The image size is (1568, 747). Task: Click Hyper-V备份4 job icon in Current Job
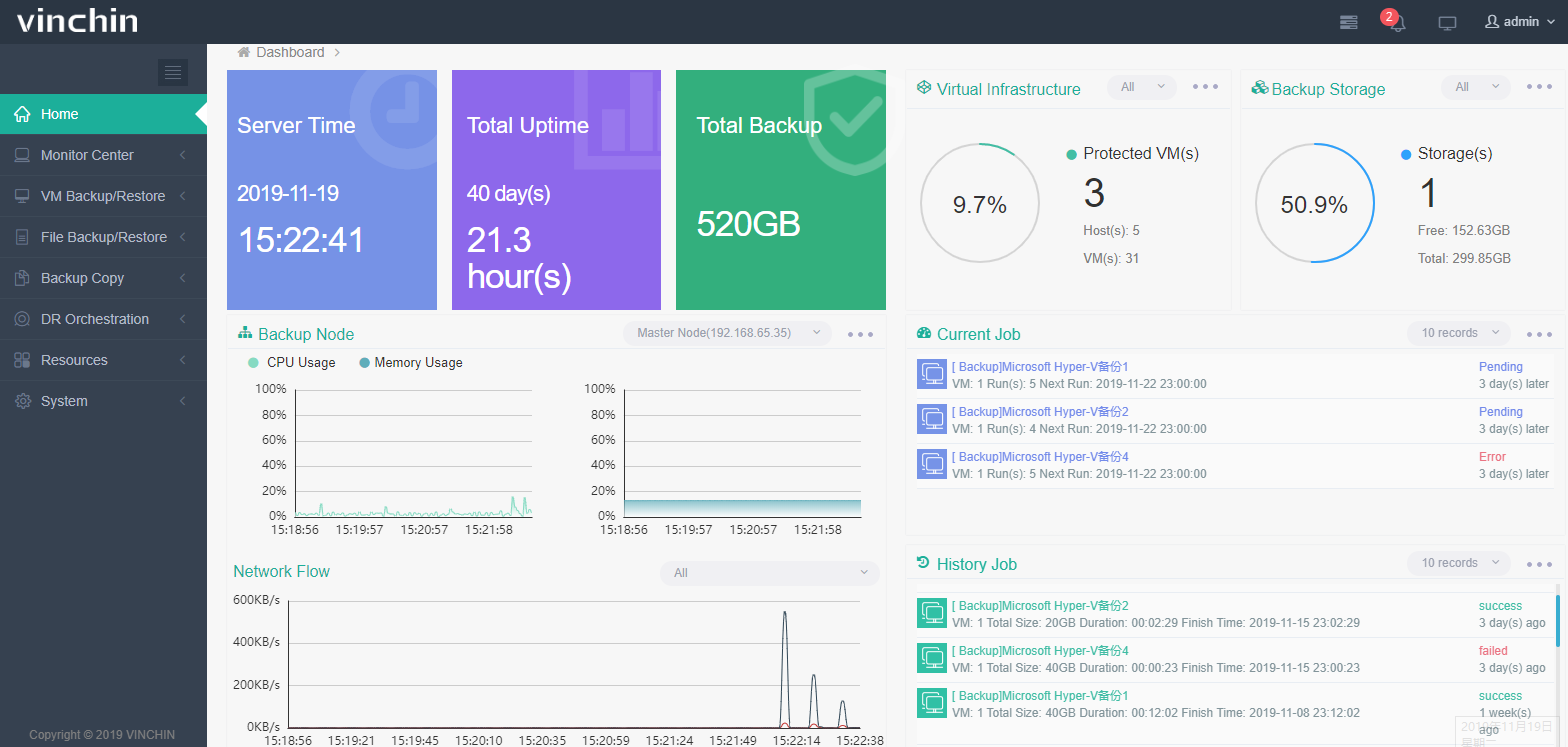coord(931,464)
